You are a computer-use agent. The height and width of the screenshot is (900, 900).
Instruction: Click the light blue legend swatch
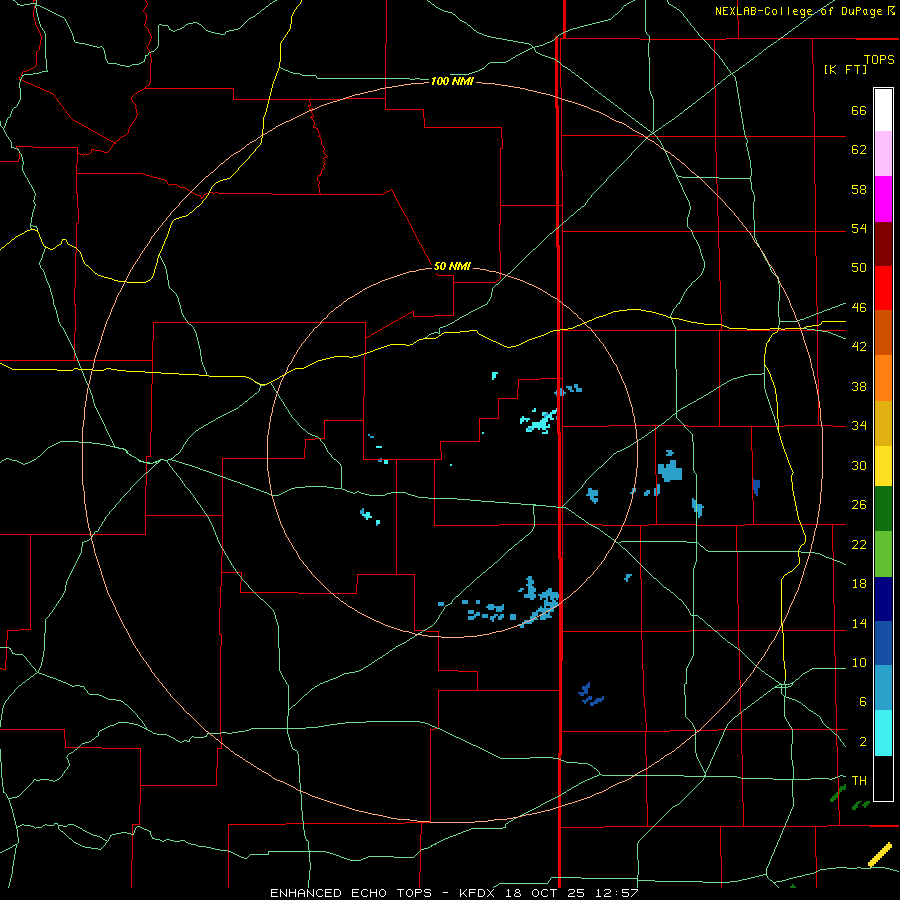(x=883, y=688)
